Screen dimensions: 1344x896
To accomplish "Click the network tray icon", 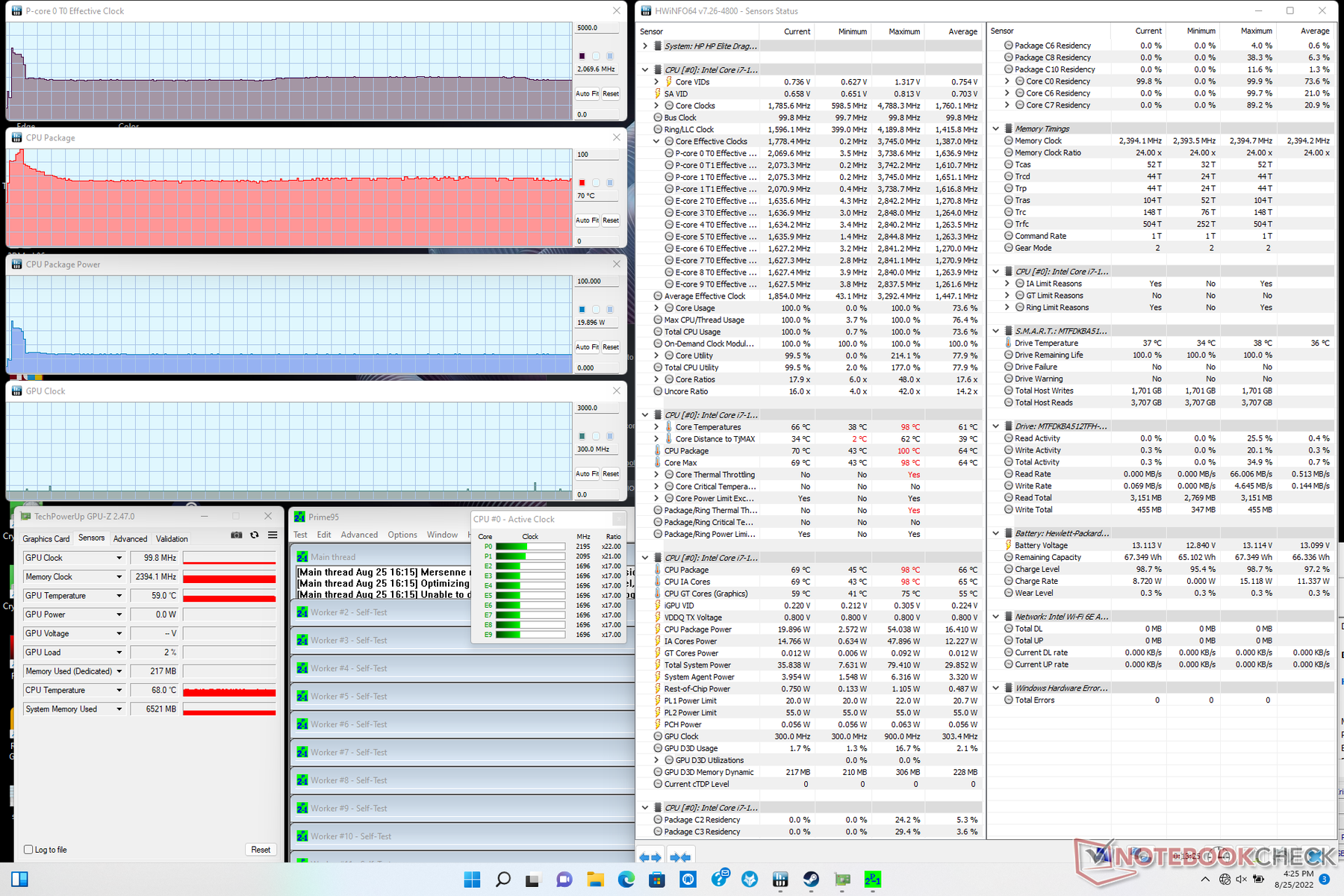I will point(1225,880).
